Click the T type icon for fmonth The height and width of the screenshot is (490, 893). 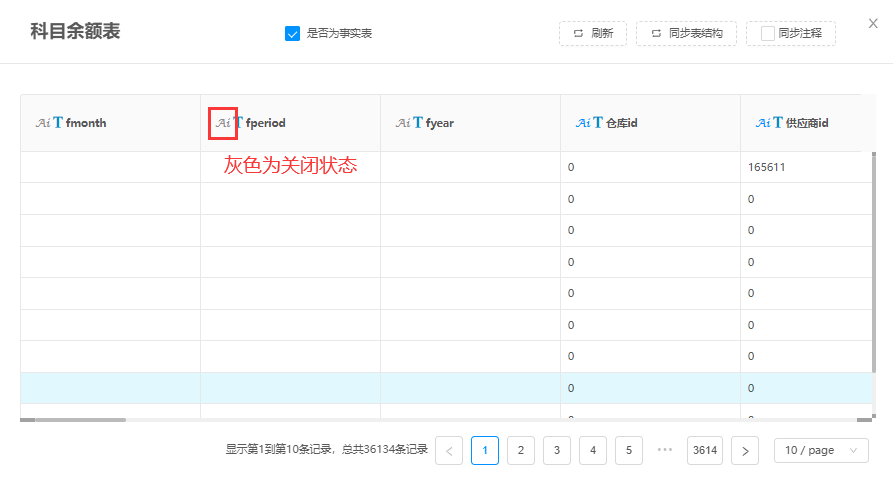coord(58,123)
